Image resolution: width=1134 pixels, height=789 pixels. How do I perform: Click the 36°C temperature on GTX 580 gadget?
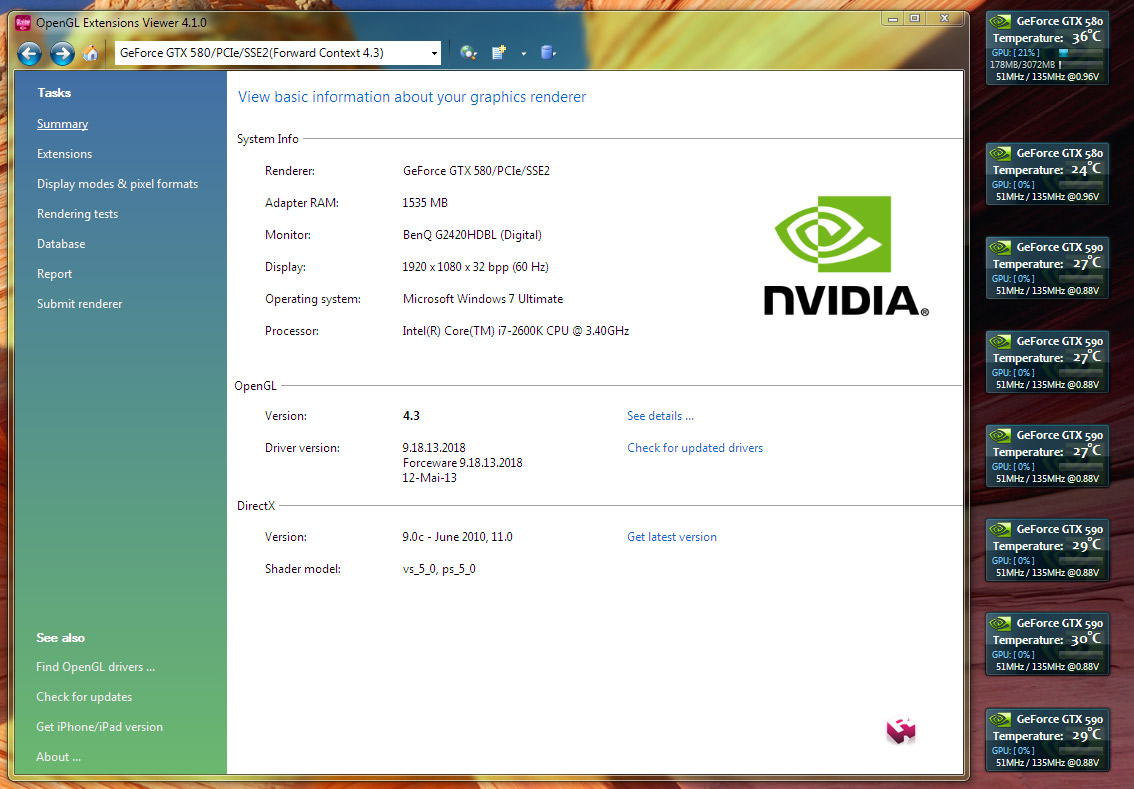[1086, 37]
